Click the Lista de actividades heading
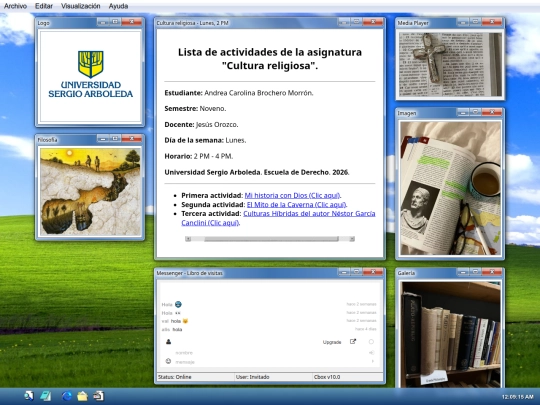The image size is (540, 405). click(x=270, y=59)
